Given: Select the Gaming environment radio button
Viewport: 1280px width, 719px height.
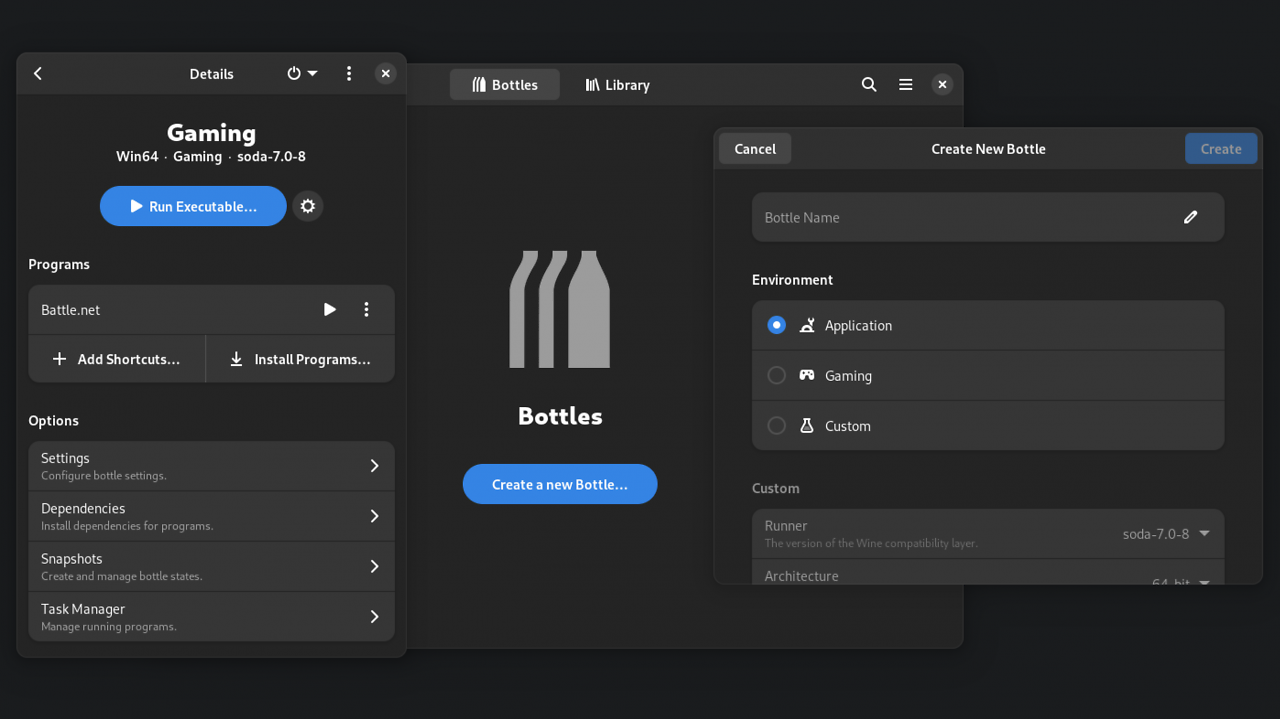Looking at the screenshot, I should pos(776,376).
